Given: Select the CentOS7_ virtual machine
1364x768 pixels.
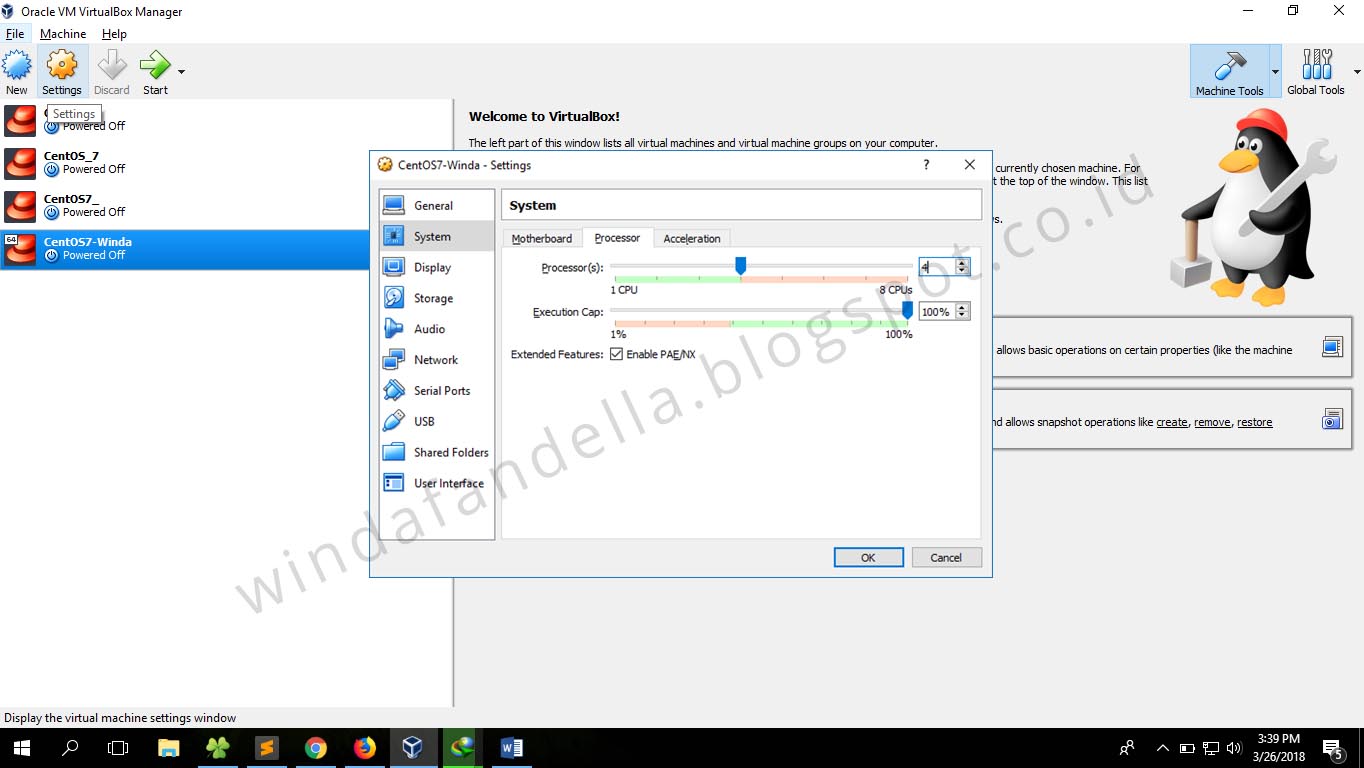Looking at the screenshot, I should tap(226, 206).
